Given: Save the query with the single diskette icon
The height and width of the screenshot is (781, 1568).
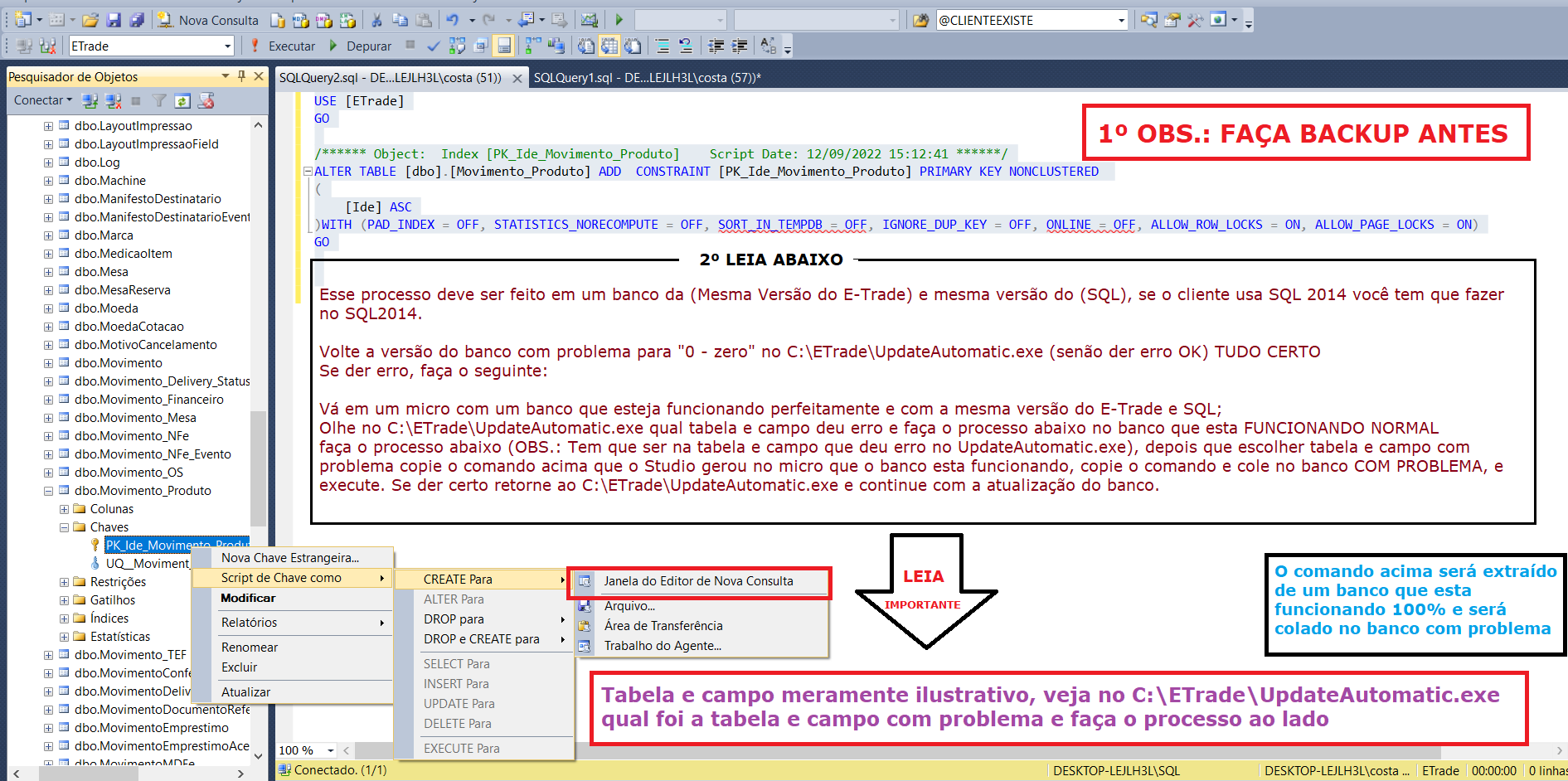Looking at the screenshot, I should (114, 20).
